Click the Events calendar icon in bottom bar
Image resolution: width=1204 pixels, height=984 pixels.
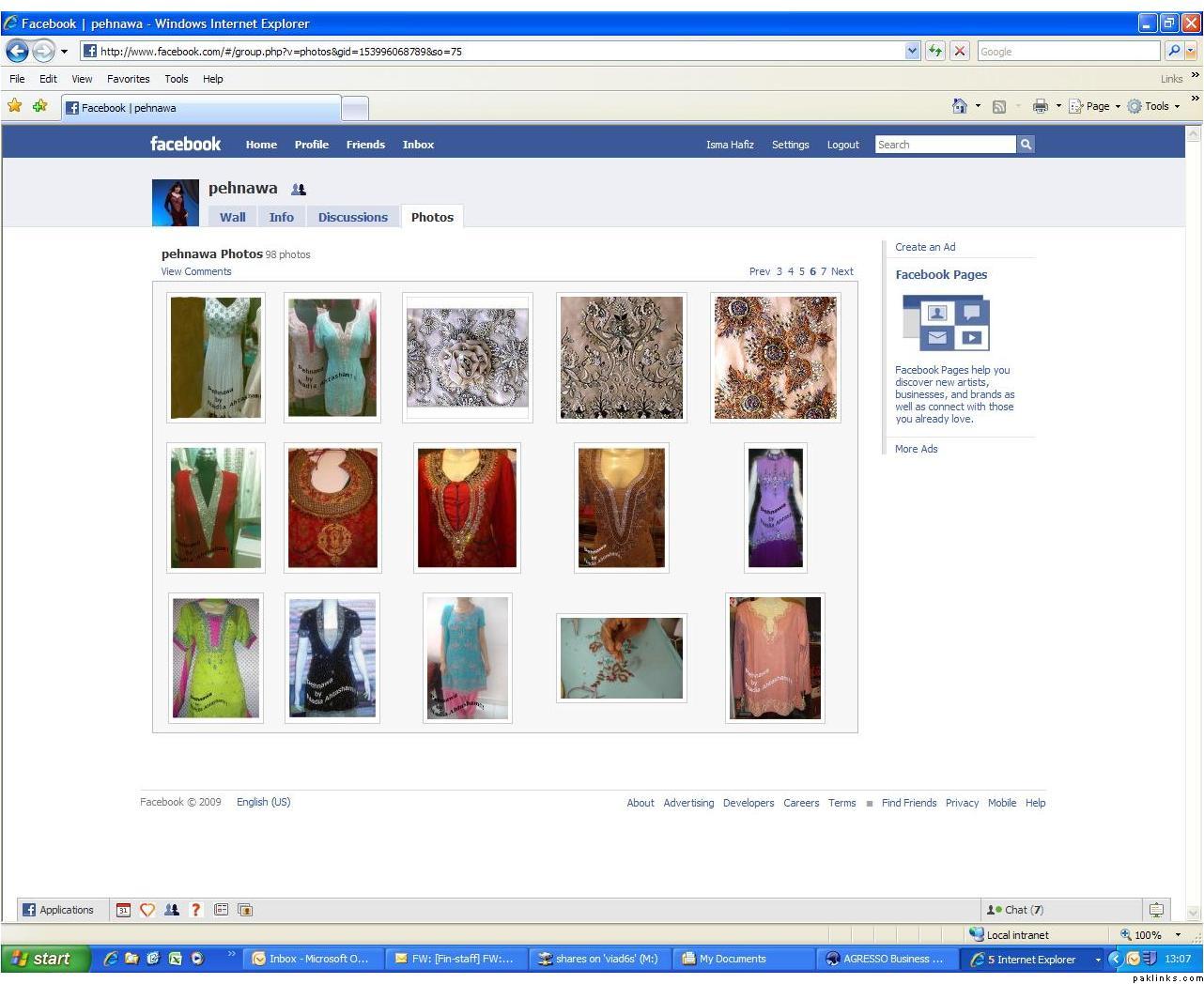[123, 909]
